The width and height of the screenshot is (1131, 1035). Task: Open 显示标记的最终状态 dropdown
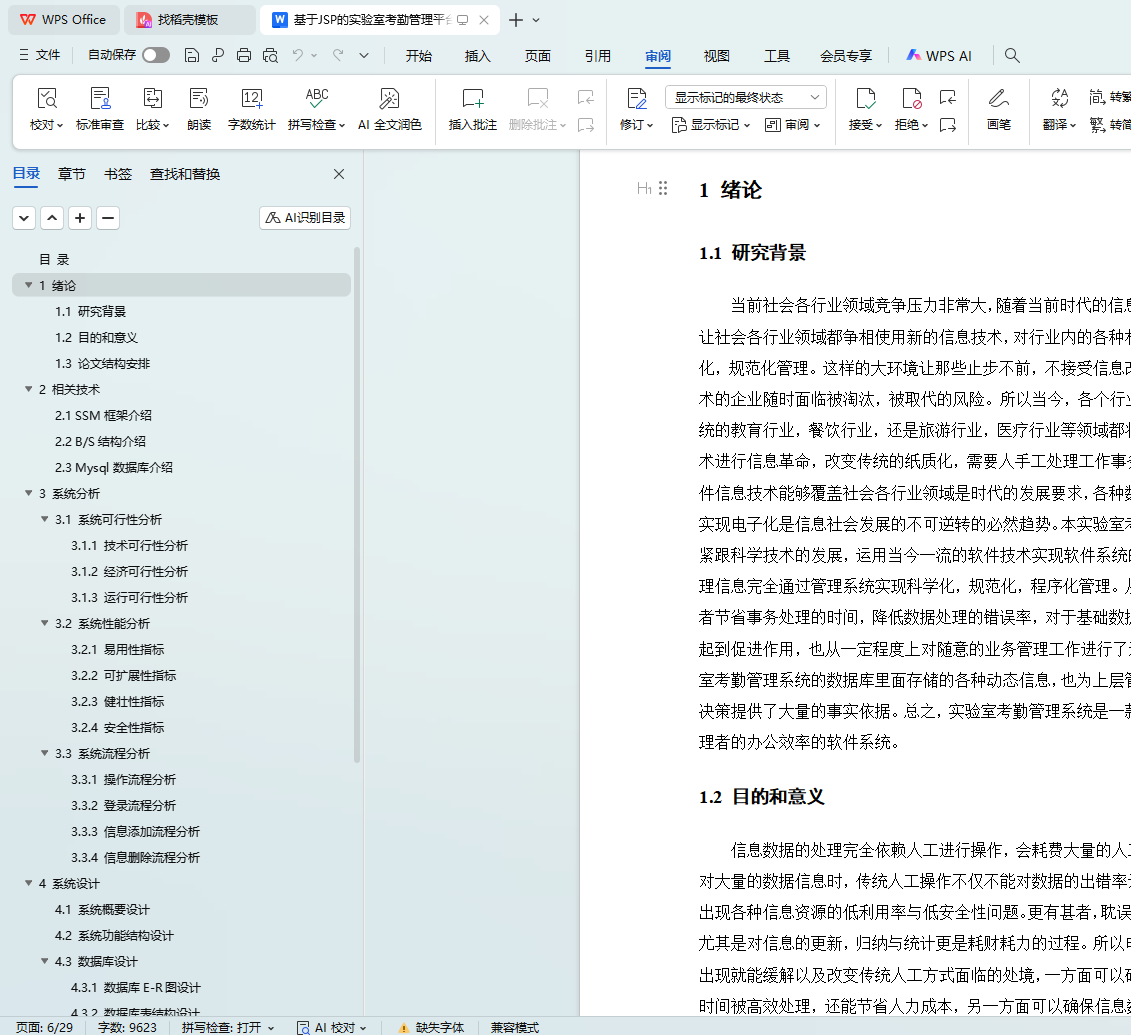click(746, 97)
